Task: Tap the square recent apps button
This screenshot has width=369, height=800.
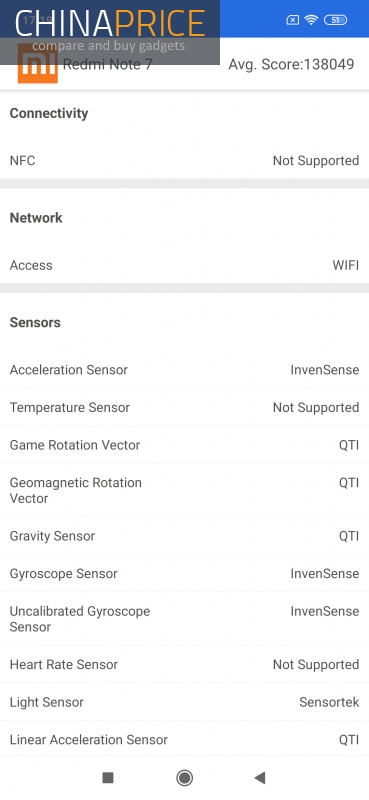Action: coord(108,778)
